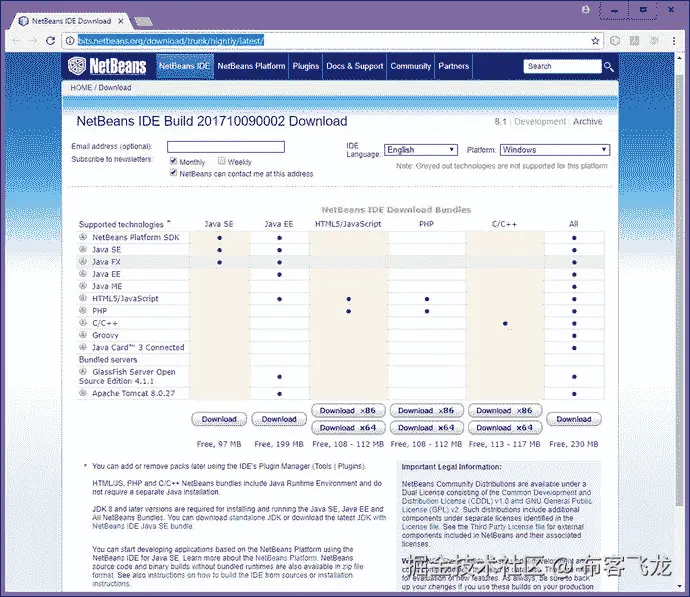The width and height of the screenshot is (690, 597).
Task: Open the Platform dropdown showing Windows
Action: tap(555, 150)
